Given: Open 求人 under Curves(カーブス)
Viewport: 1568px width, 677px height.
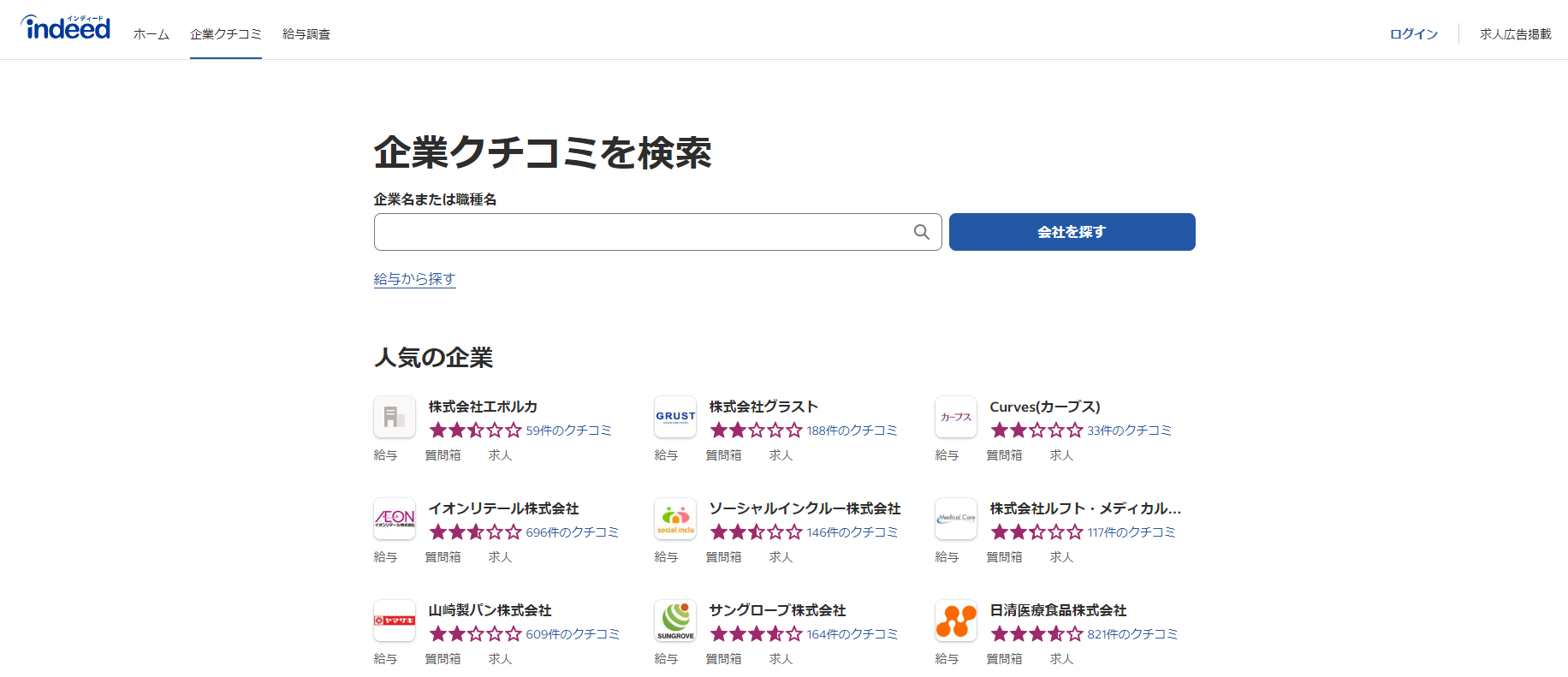Looking at the screenshot, I should [1062, 455].
